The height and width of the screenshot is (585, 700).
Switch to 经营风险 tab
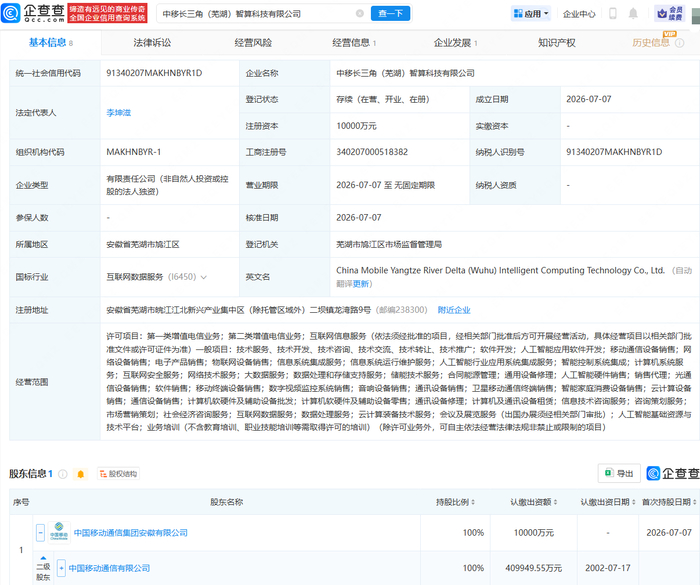(x=253, y=43)
